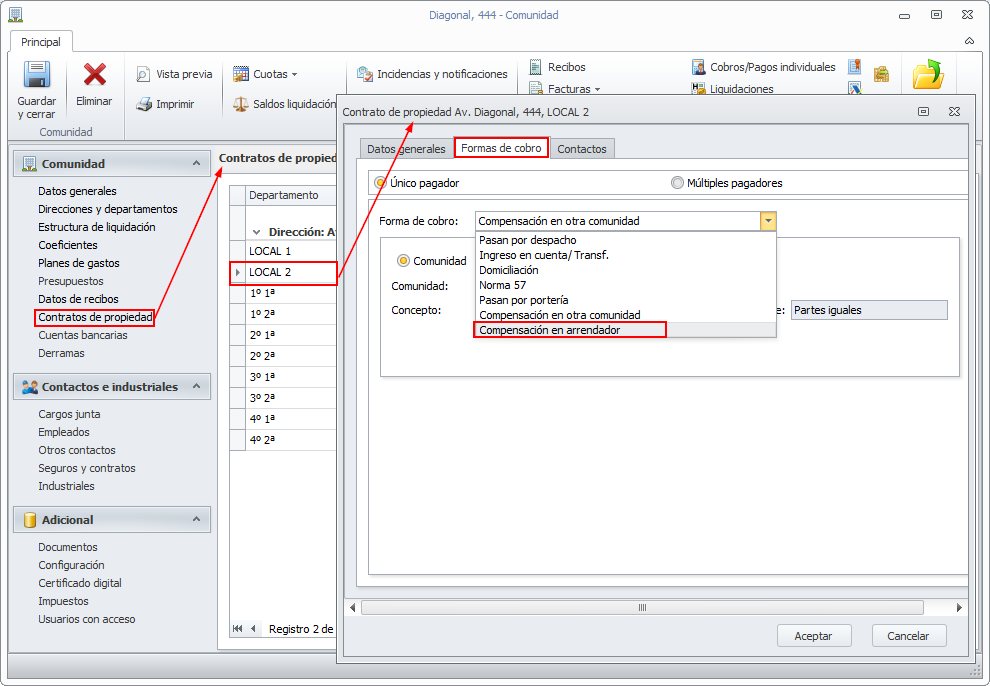Open the Principal ribbon tab
This screenshot has width=990, height=686.
[41, 42]
